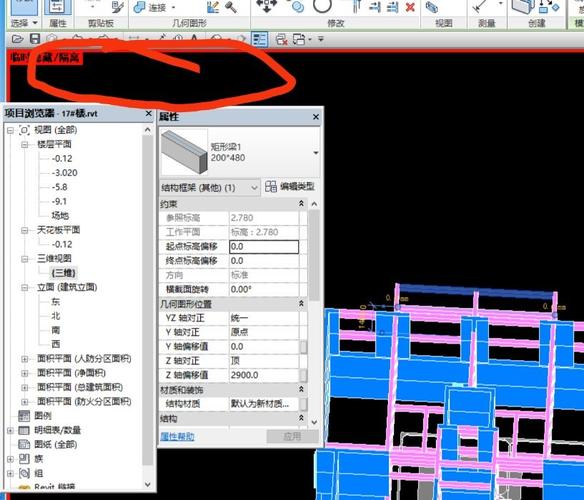Viewport: 584px width, 500px height.
Task: Open the 选择 ribbon panel dropdown
Action: (35, 23)
